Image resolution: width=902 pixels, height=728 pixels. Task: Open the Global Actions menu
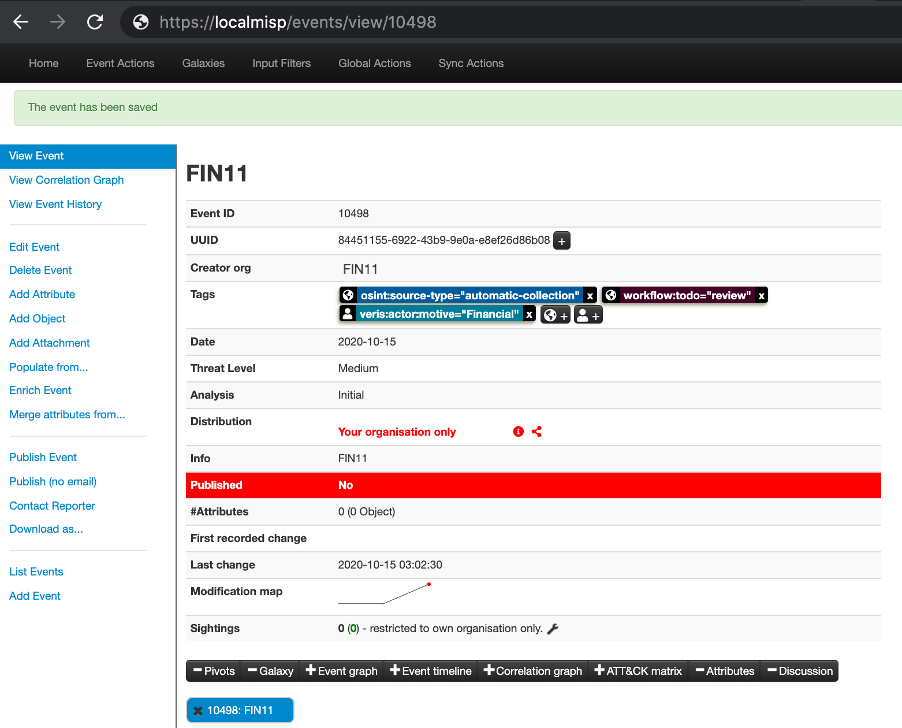coord(374,63)
